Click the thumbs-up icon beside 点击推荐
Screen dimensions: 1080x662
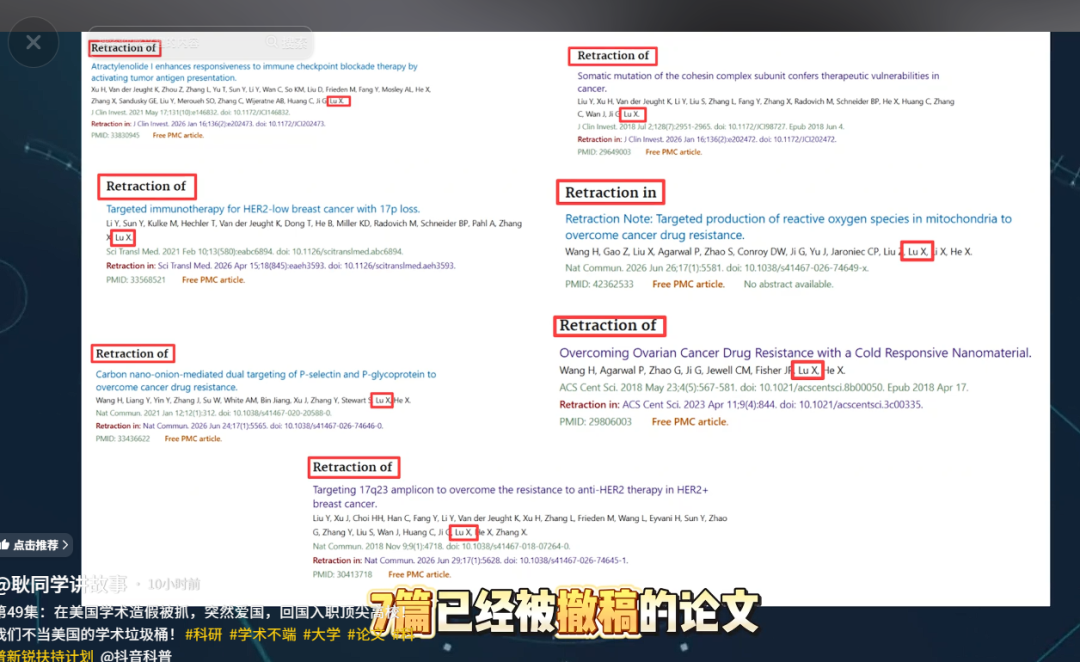tap(5, 545)
